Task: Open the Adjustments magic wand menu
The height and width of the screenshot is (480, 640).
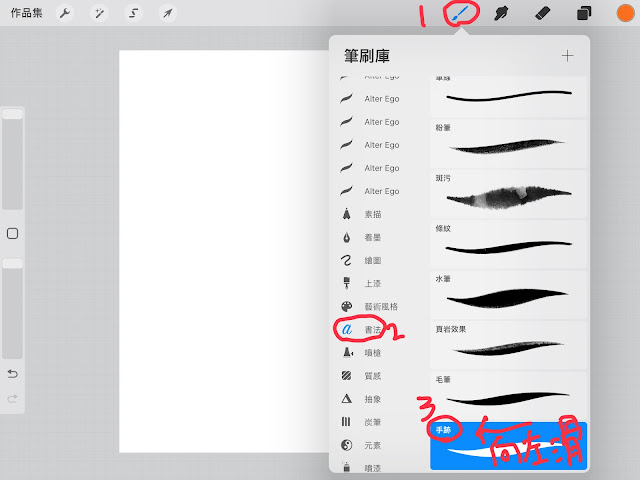Action: pos(99,13)
